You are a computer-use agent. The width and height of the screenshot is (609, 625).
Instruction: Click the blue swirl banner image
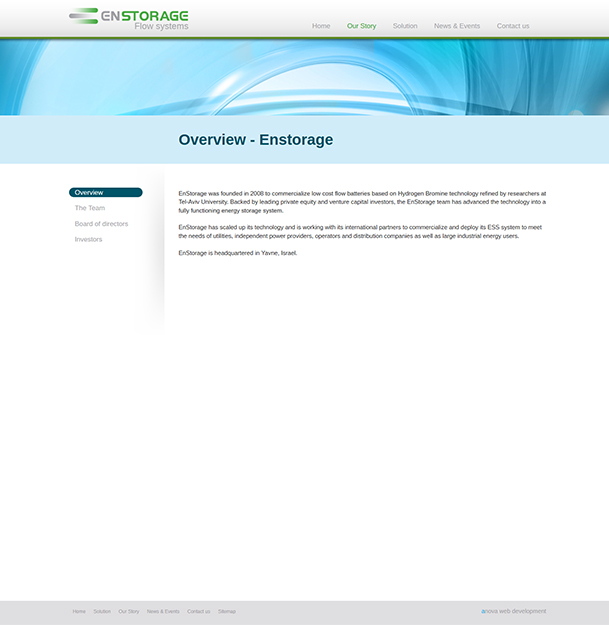[304, 77]
